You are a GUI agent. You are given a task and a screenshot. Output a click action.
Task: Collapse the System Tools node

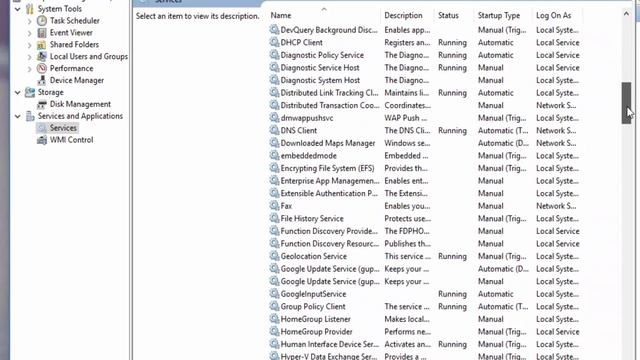click(18, 9)
